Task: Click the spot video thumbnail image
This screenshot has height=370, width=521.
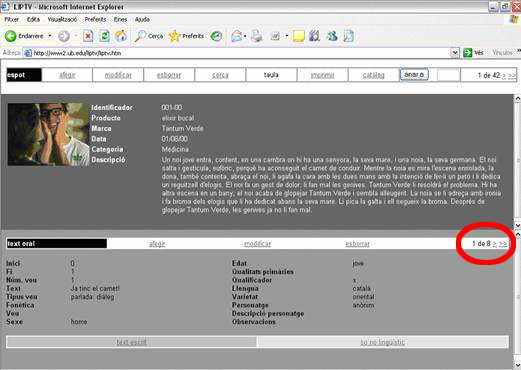Action: [x=49, y=134]
